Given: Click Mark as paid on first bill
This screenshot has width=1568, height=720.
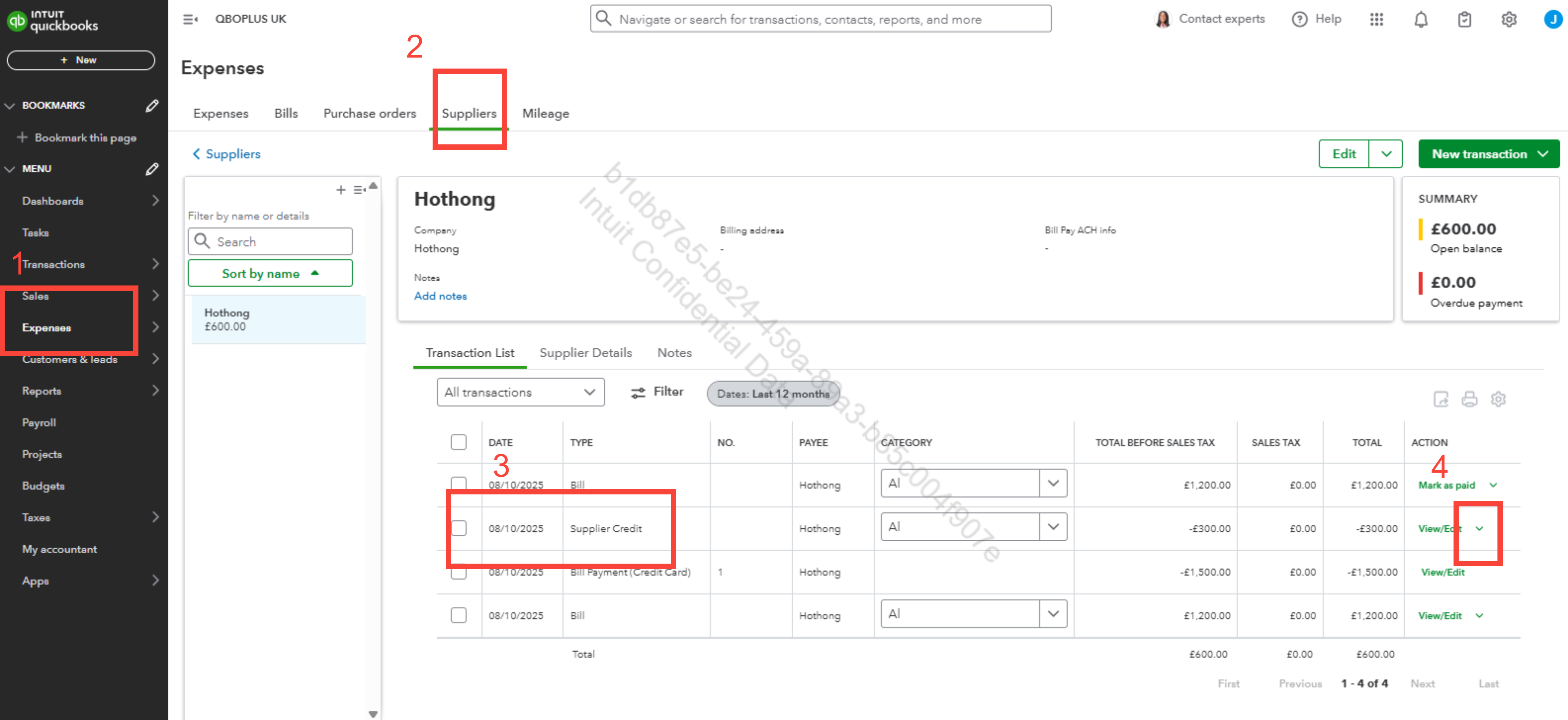Looking at the screenshot, I should coord(1446,485).
